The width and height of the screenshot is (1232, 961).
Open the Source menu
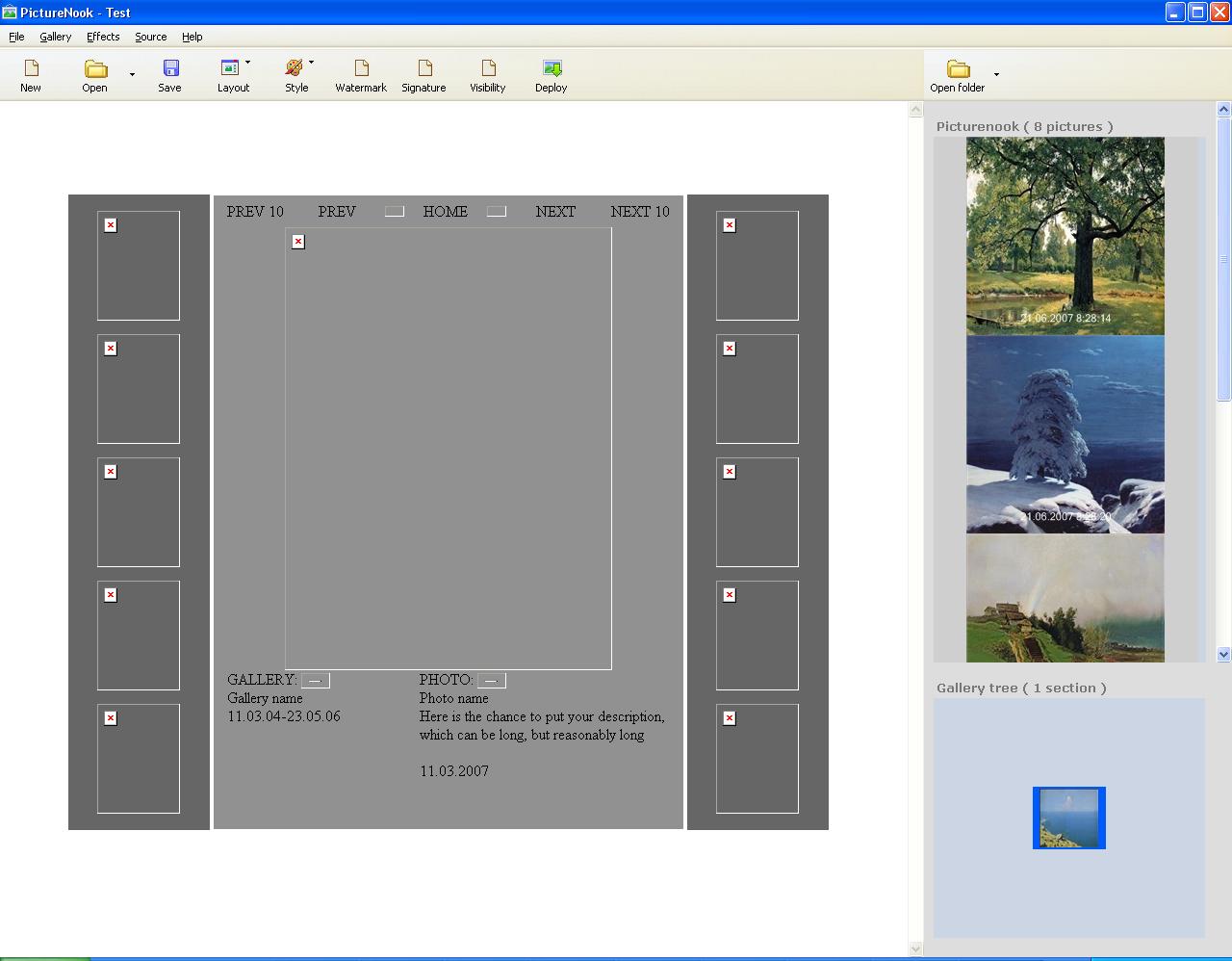click(150, 37)
